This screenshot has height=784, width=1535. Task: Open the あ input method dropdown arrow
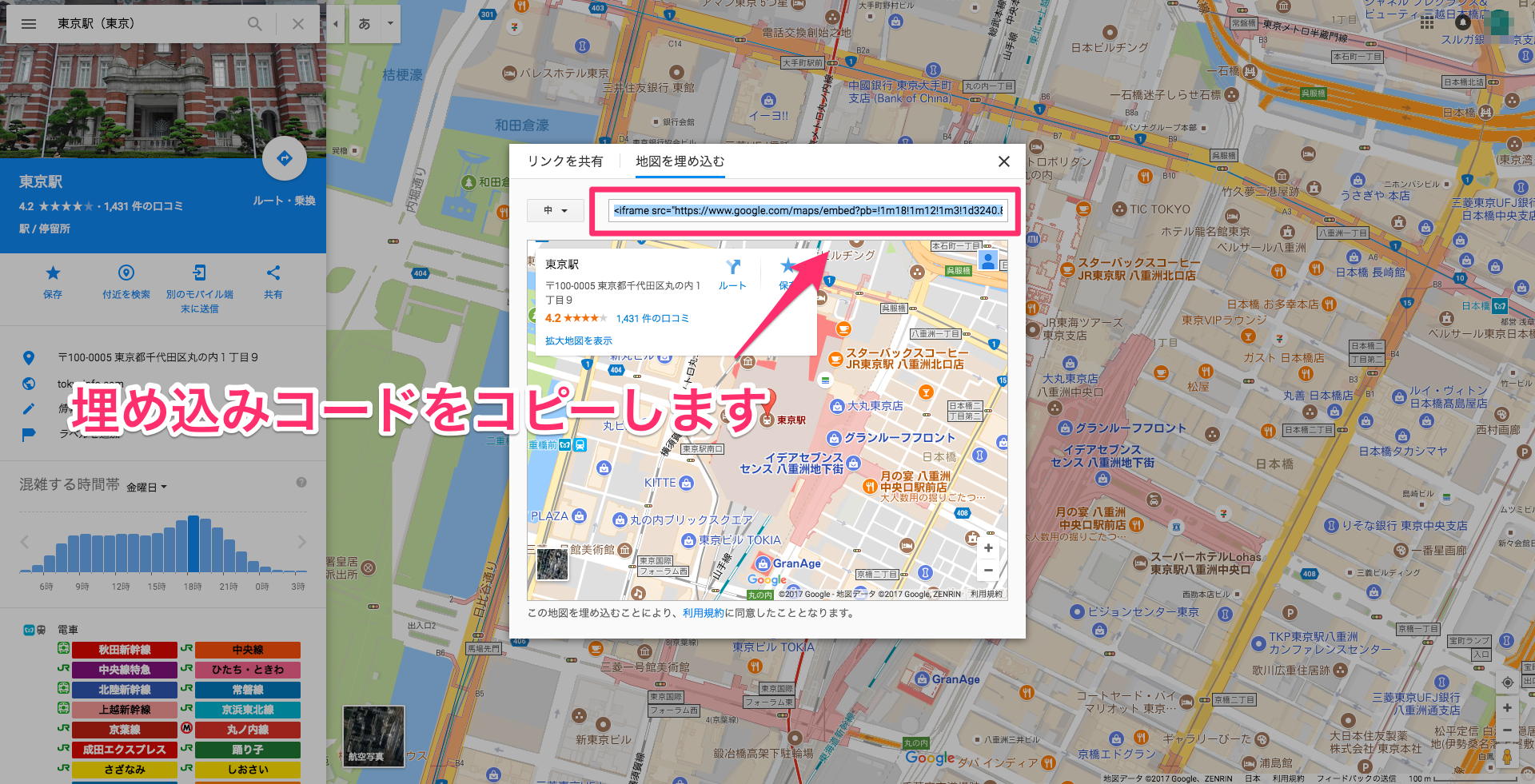coord(390,24)
